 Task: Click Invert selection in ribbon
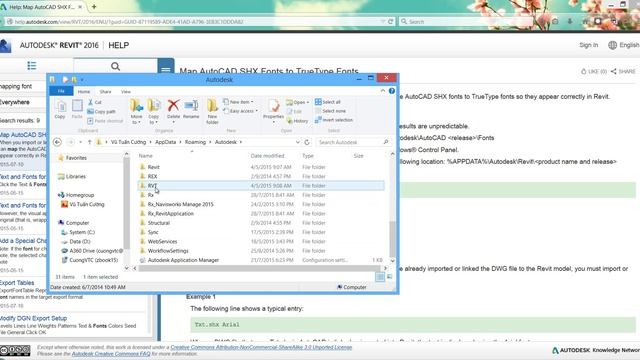[334, 120]
